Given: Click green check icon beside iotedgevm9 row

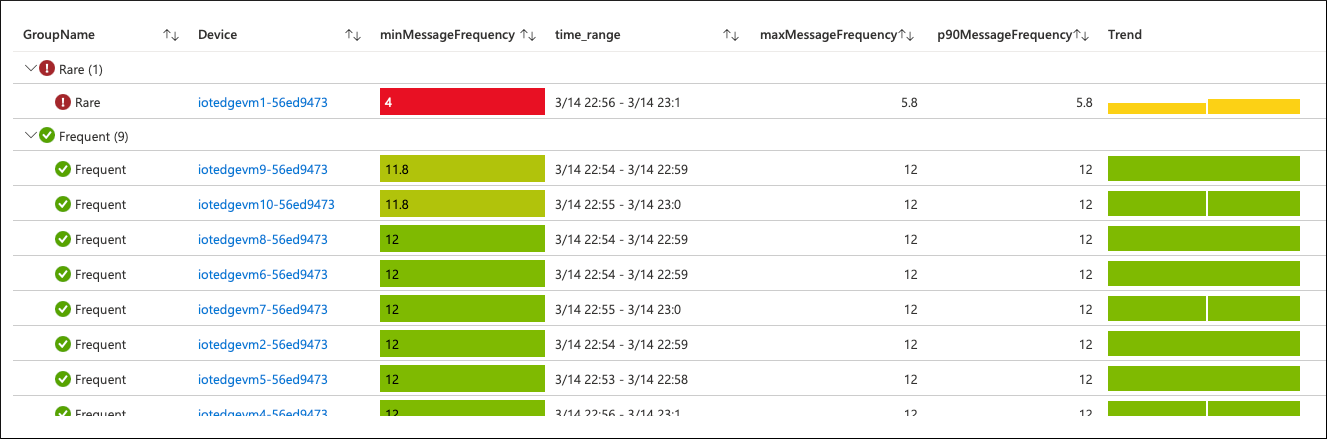Looking at the screenshot, I should [63, 170].
